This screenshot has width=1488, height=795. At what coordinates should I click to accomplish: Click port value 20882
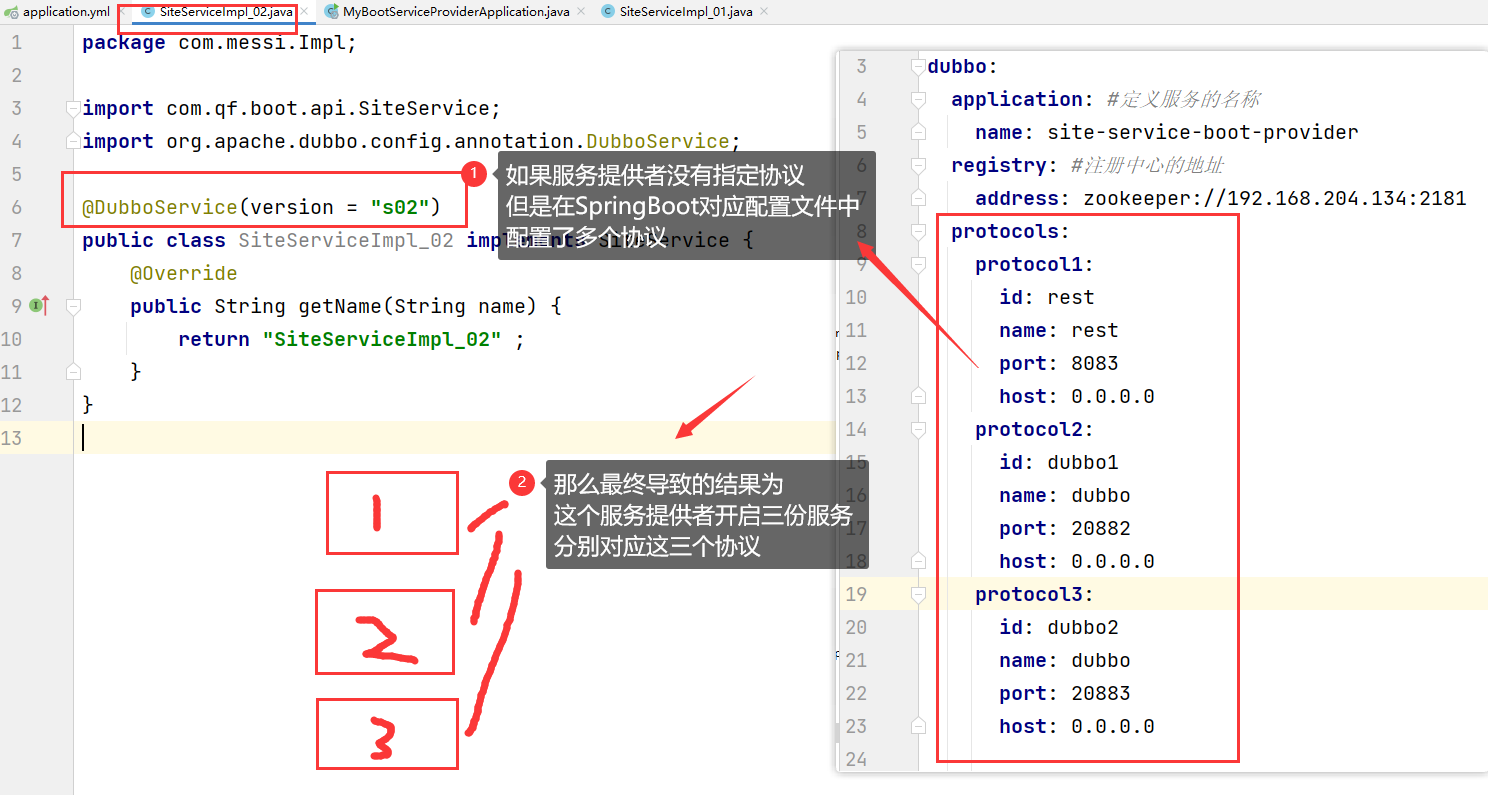click(1101, 528)
